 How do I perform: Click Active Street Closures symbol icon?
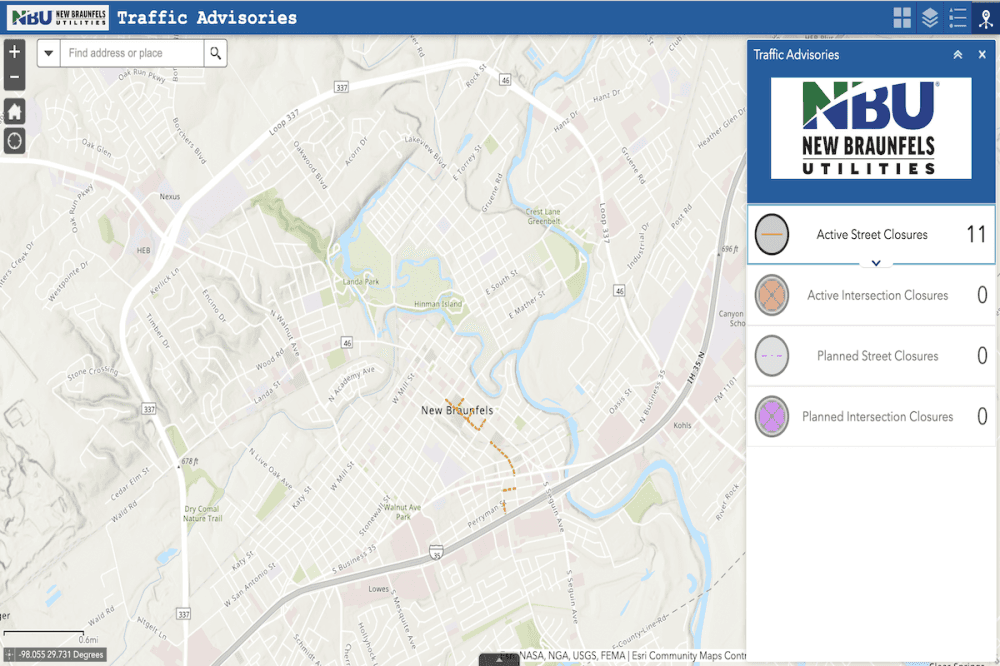pos(772,234)
